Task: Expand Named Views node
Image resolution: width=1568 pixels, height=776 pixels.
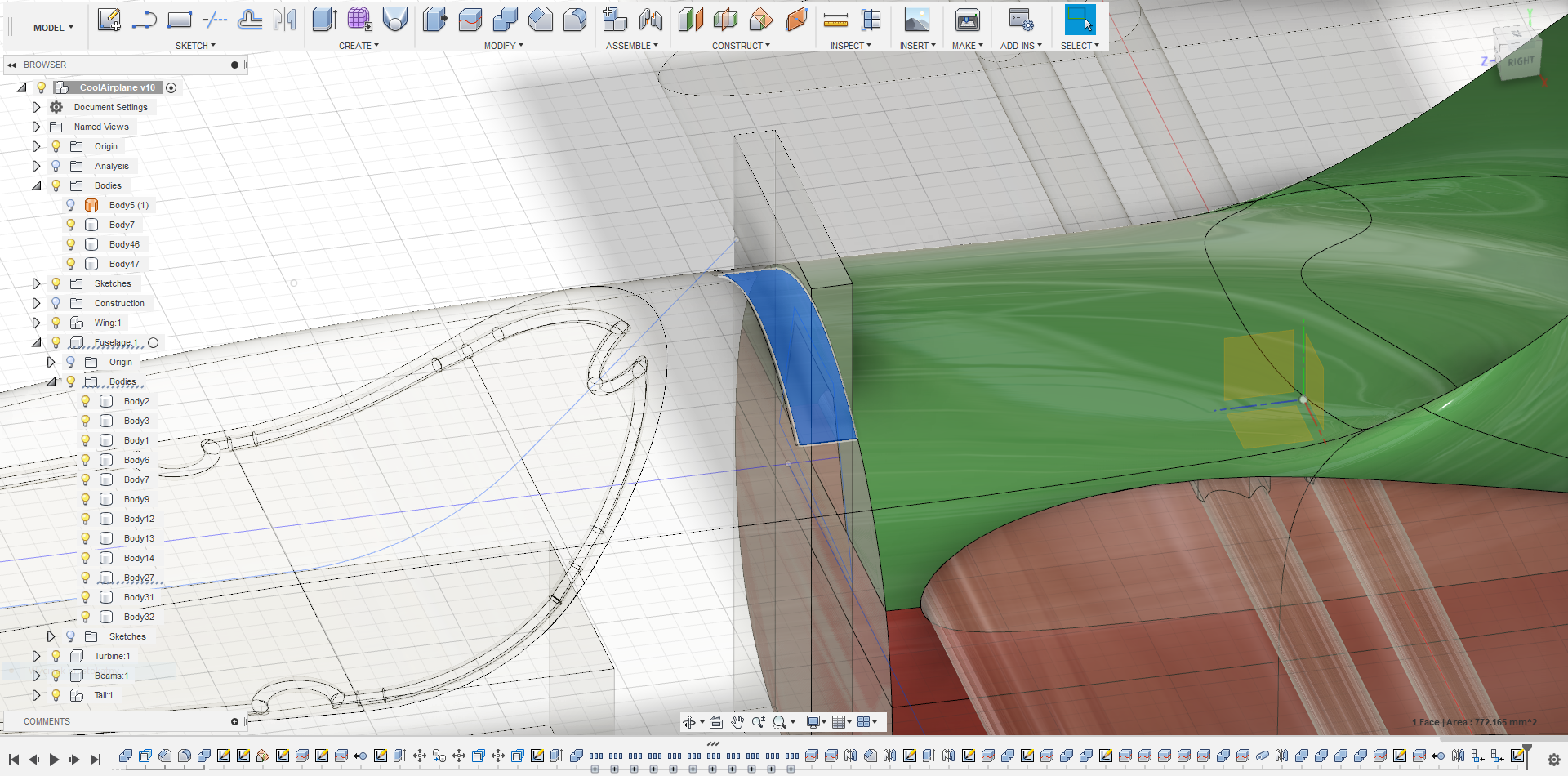Action: coord(36,127)
